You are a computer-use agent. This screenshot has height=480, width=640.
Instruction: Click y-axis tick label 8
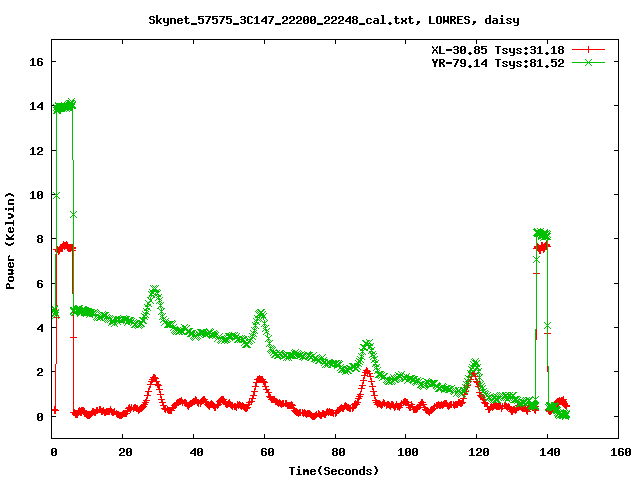click(x=40, y=239)
